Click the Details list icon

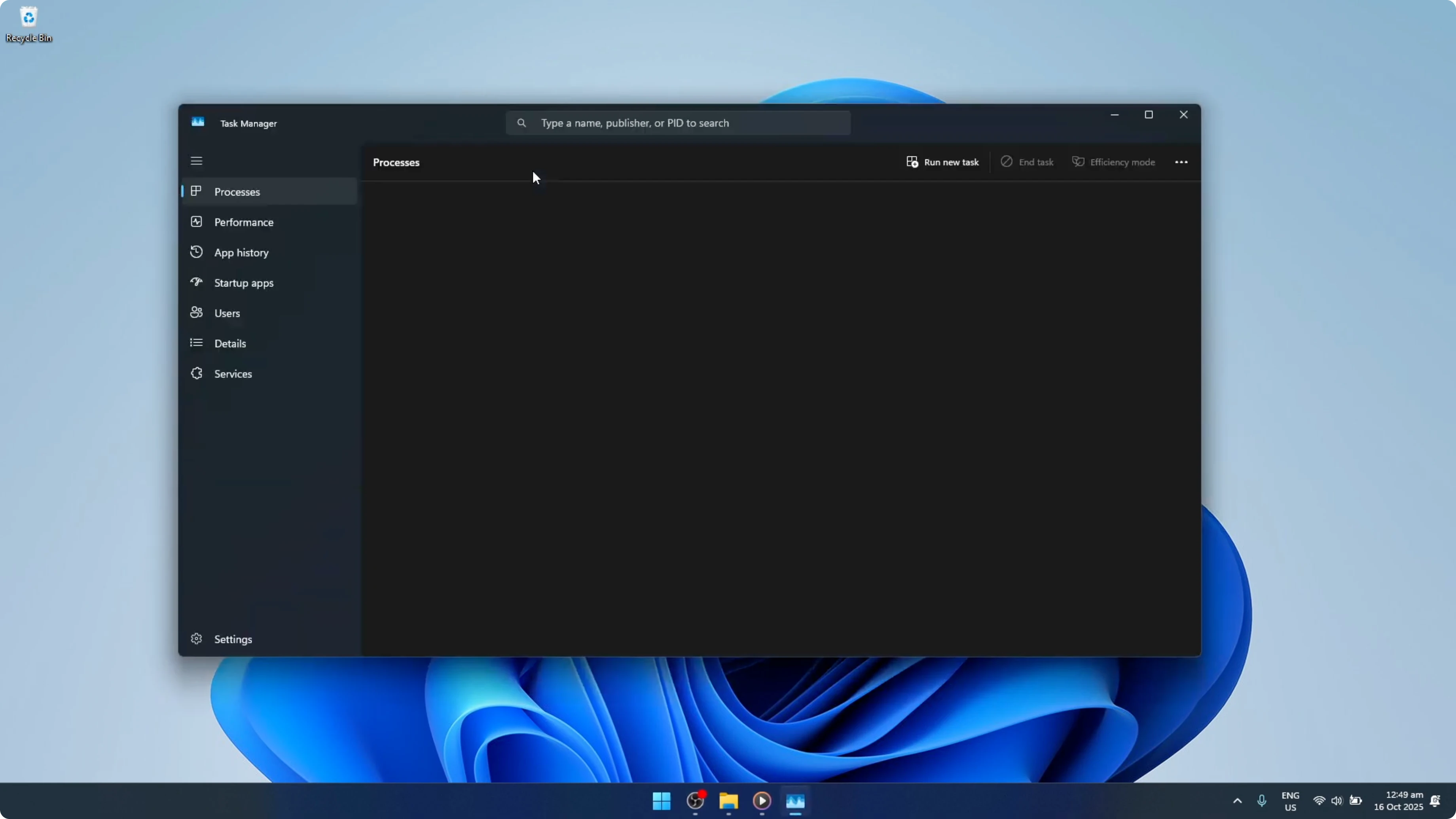(x=196, y=343)
